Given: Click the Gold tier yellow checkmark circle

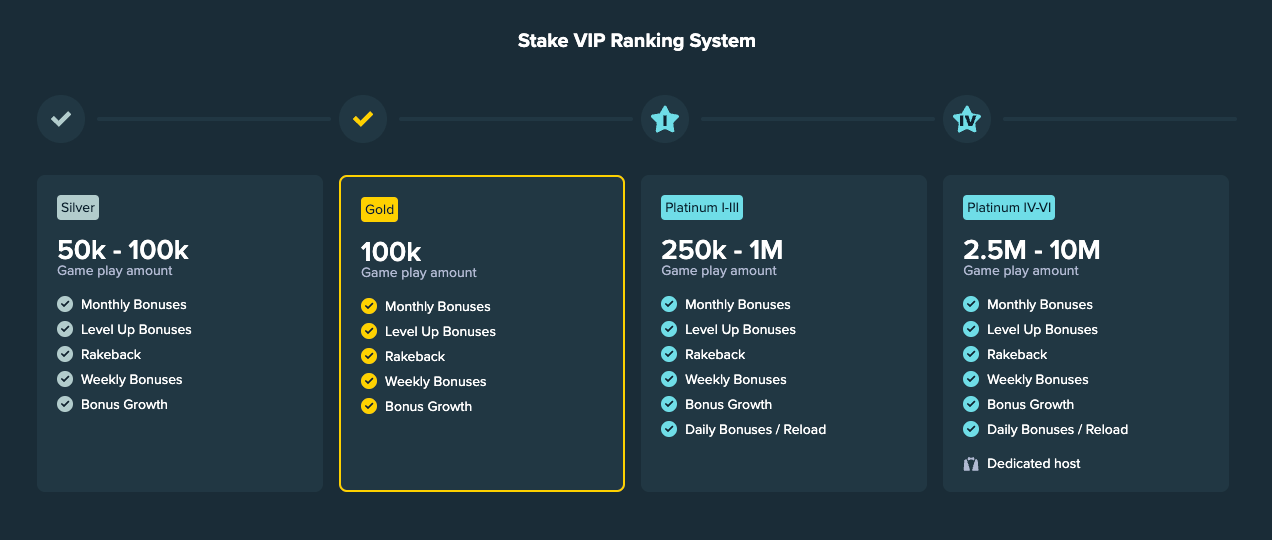Looking at the screenshot, I should pos(363,119).
